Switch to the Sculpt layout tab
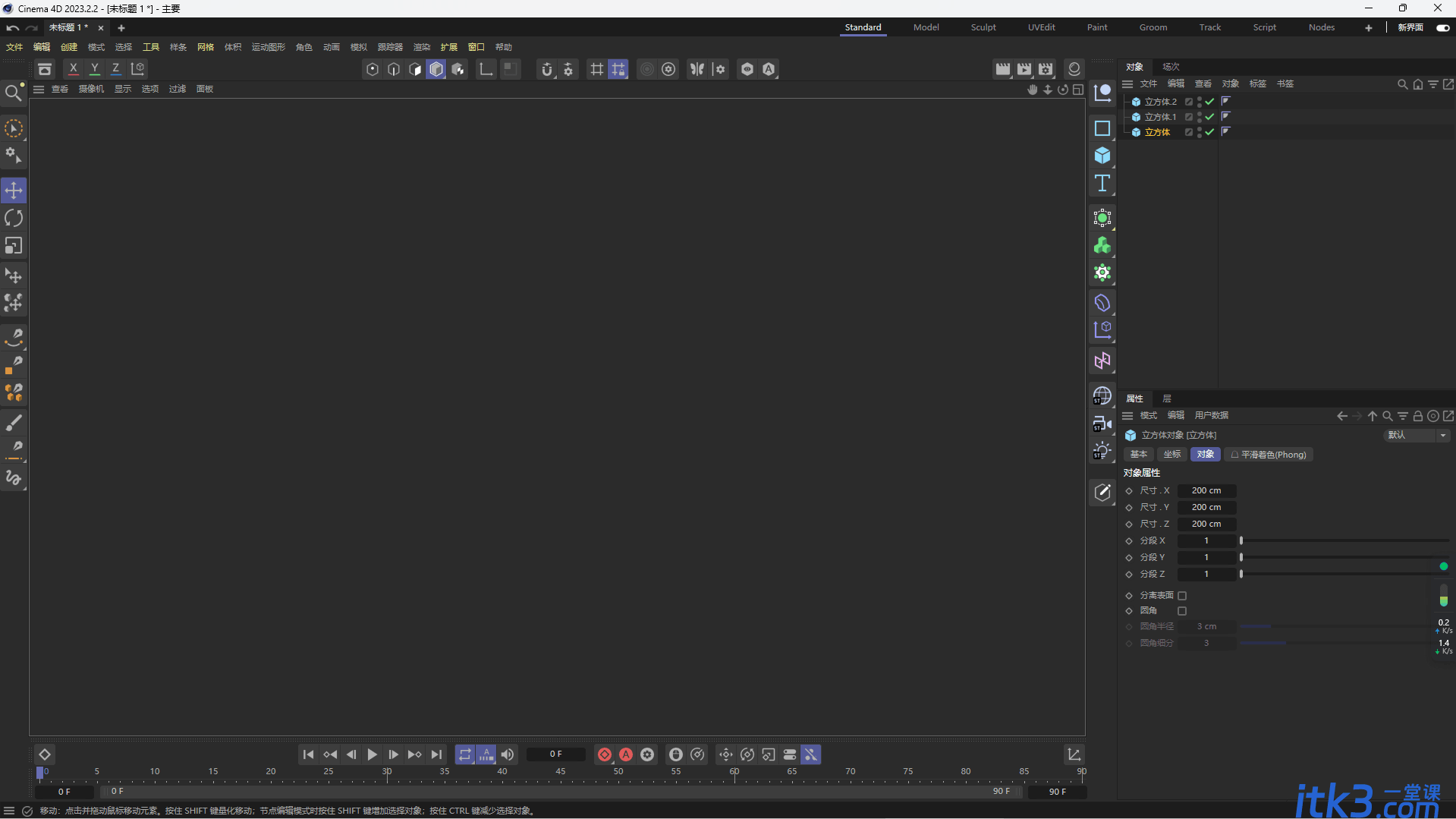 (x=983, y=27)
